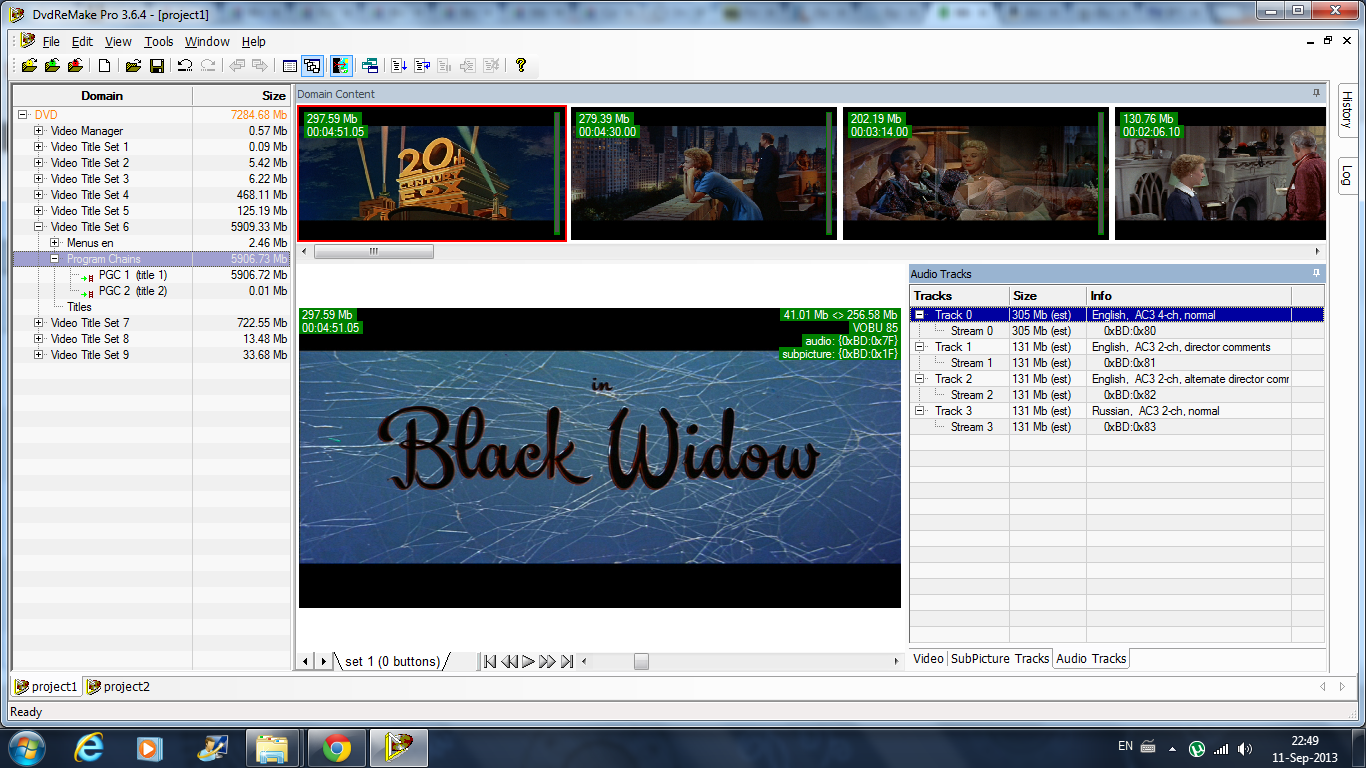Click the network signal icon in system tray
Image resolution: width=1366 pixels, height=768 pixels.
coord(1221,748)
